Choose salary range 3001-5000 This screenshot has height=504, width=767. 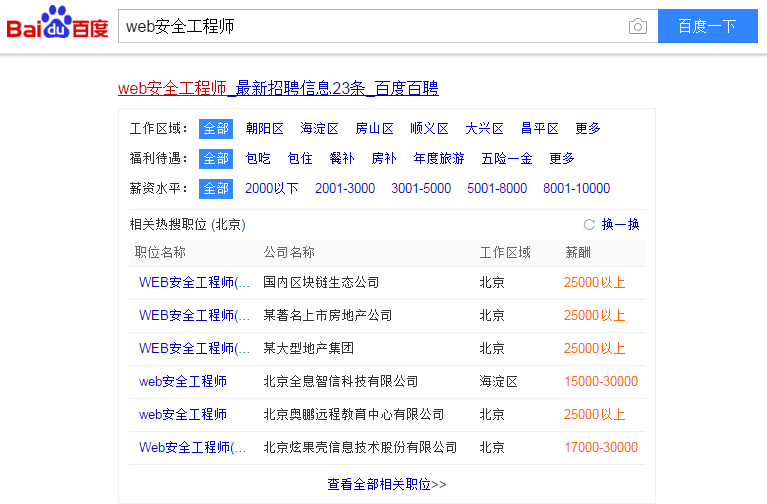click(x=421, y=188)
